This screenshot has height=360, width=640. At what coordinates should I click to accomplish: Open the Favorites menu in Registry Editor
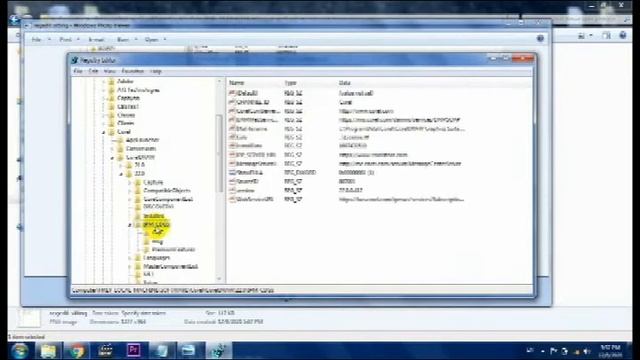click(133, 71)
